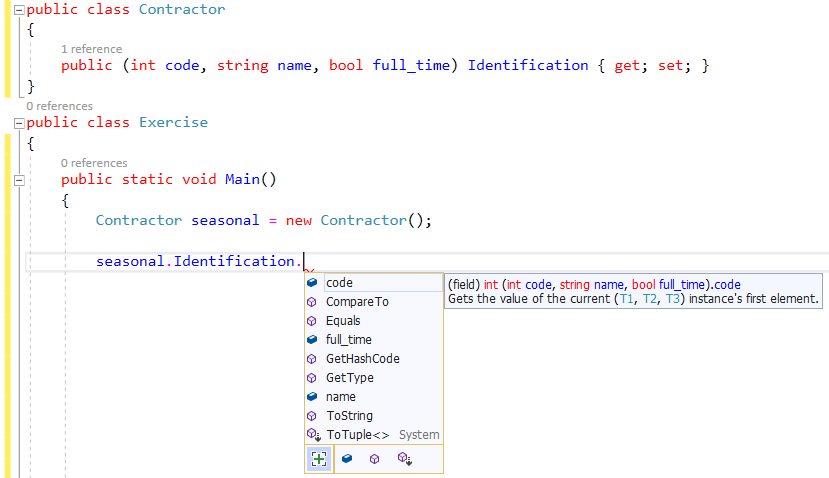Click the Identification property name declaration
Viewport: 829px width, 478px height.
tap(528, 66)
